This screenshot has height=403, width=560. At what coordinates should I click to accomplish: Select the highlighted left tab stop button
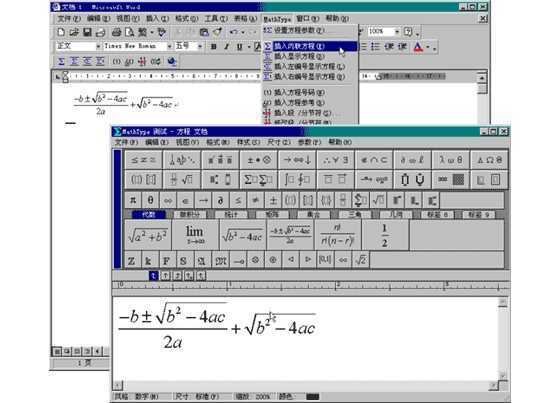coord(153,276)
